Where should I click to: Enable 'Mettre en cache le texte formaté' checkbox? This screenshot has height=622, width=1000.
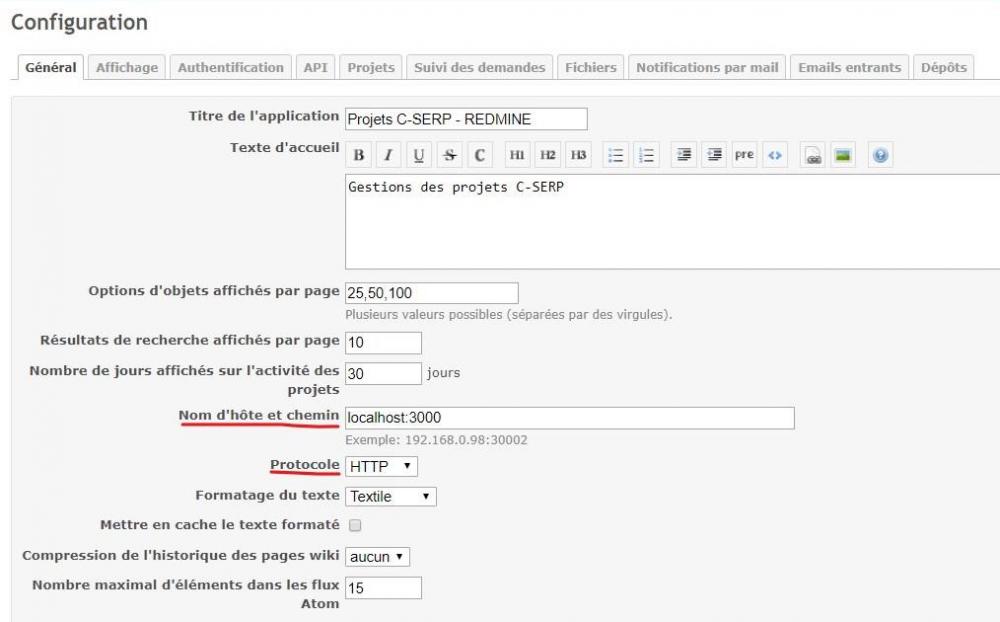354,525
